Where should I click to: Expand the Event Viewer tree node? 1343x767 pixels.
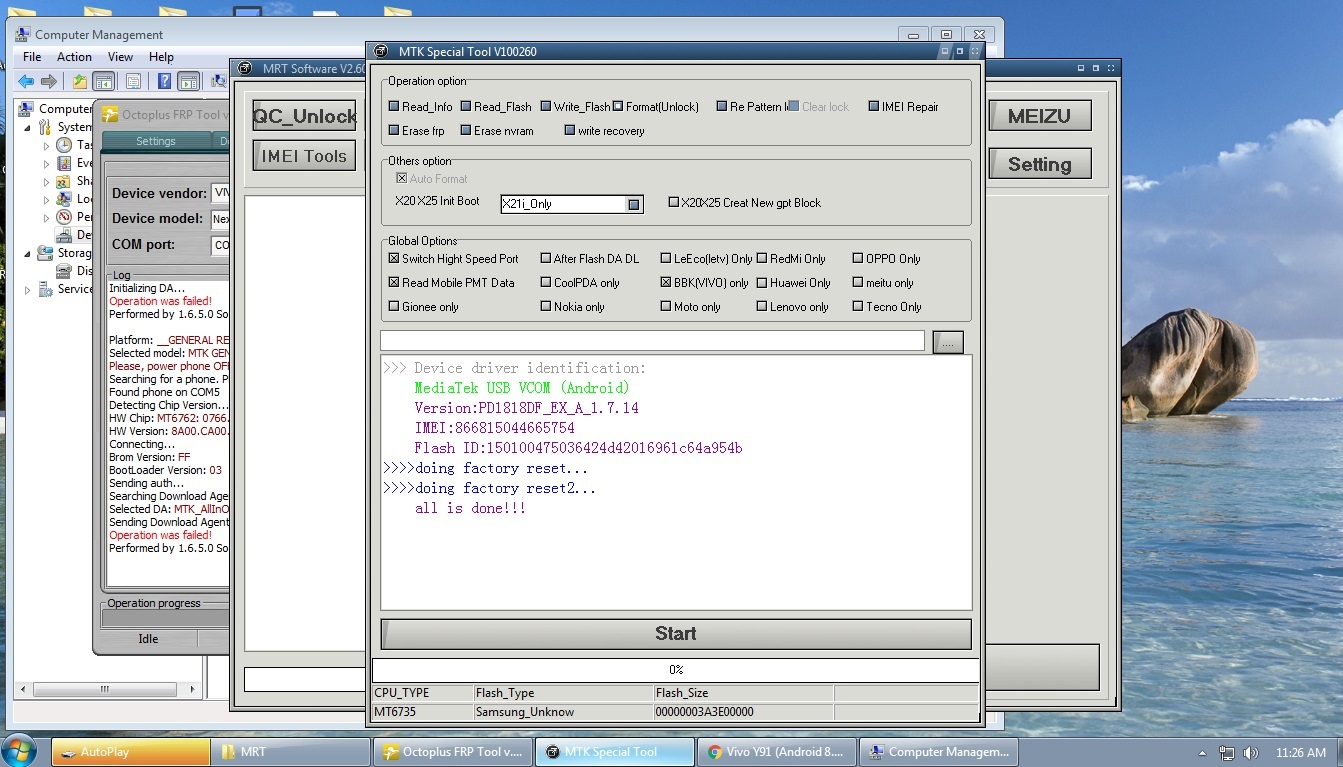46,163
